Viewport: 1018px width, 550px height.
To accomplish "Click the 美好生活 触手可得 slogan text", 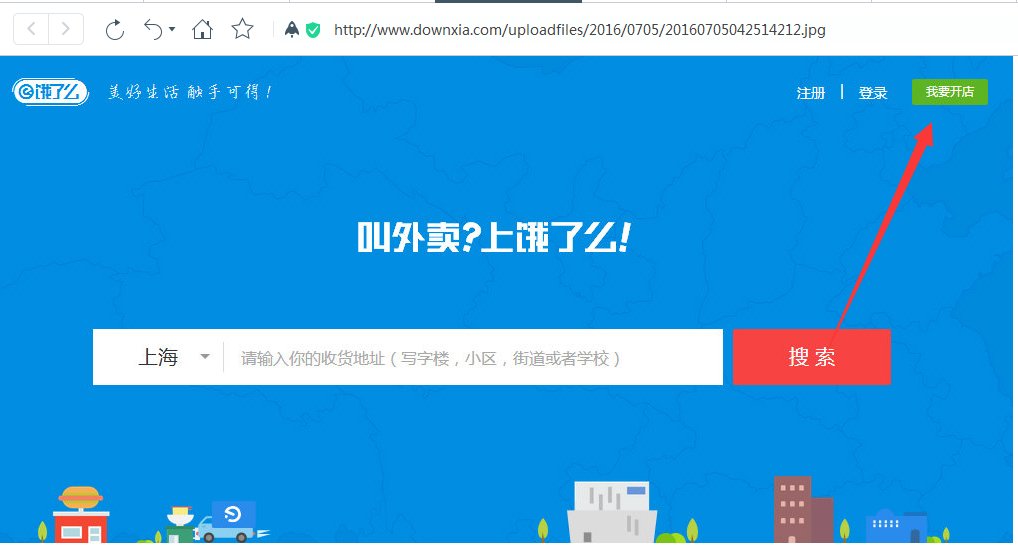I will [189, 92].
